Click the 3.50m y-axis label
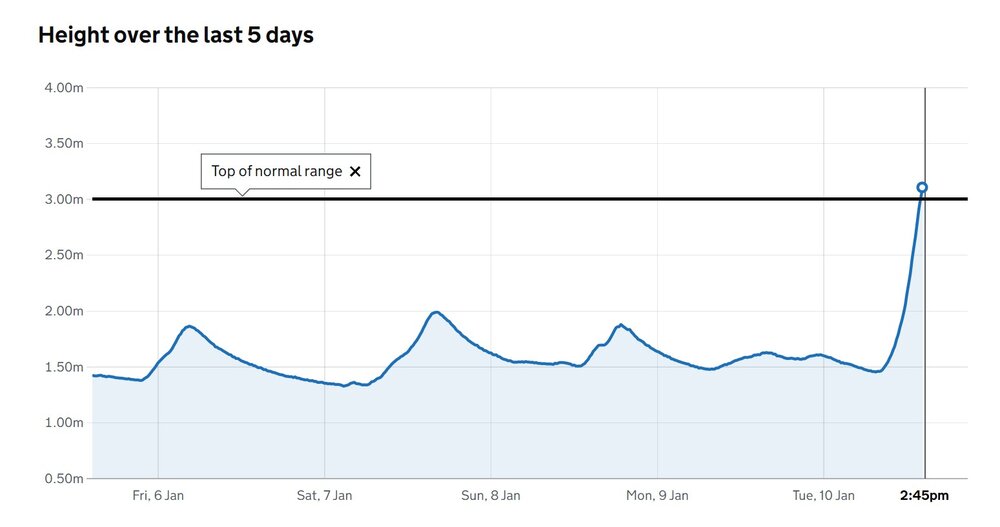1000x527 pixels. [63, 144]
